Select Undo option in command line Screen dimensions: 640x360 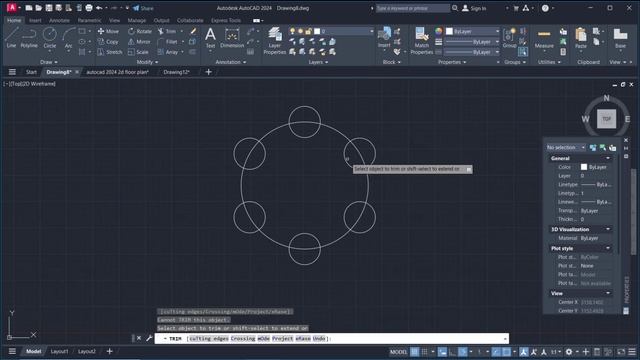(320, 338)
